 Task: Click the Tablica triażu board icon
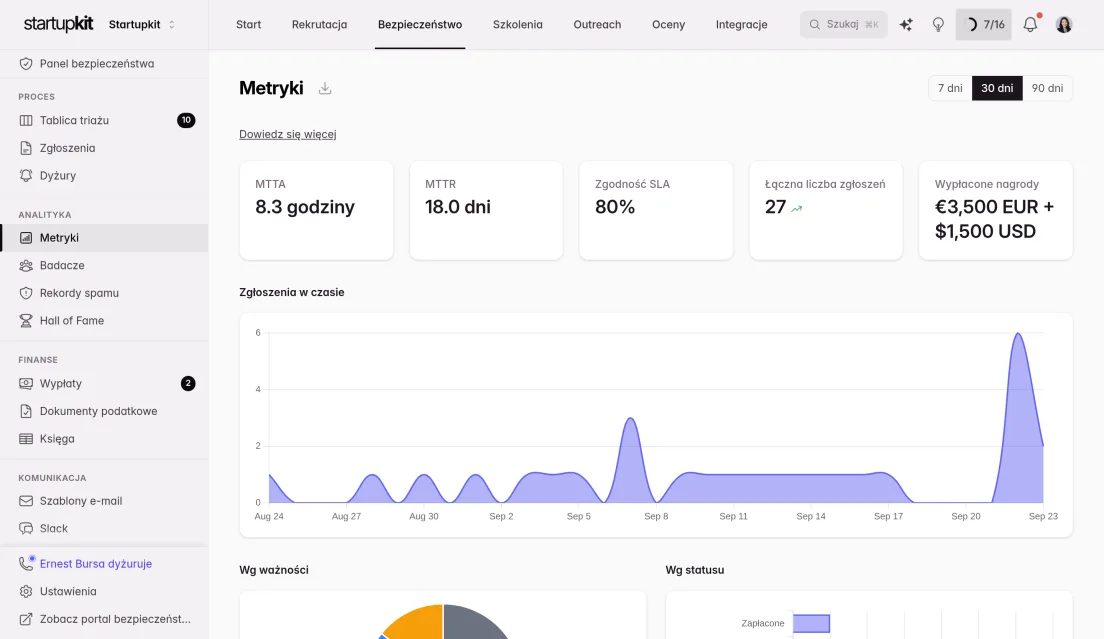[x=26, y=120]
